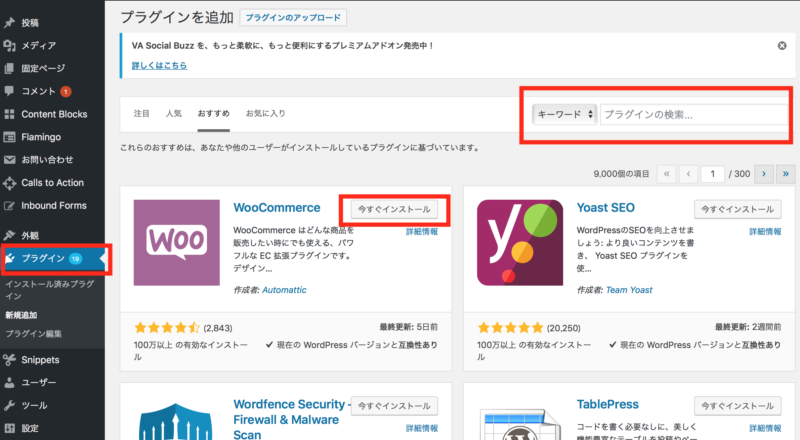This screenshot has height=440, width=800.
Task: Open the Yoast SEO title link
Action: [x=606, y=208]
